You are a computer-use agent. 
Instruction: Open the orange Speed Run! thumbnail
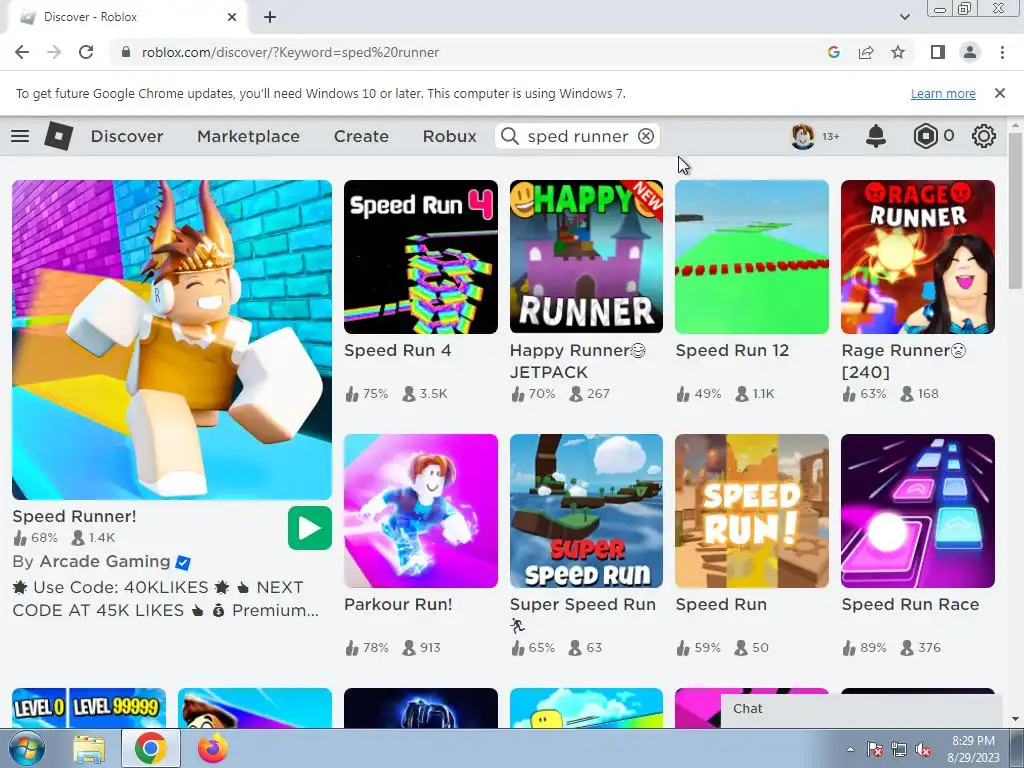[752, 511]
